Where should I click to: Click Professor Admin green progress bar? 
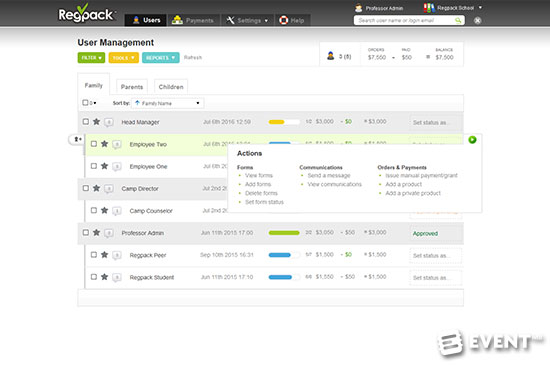tap(284, 233)
